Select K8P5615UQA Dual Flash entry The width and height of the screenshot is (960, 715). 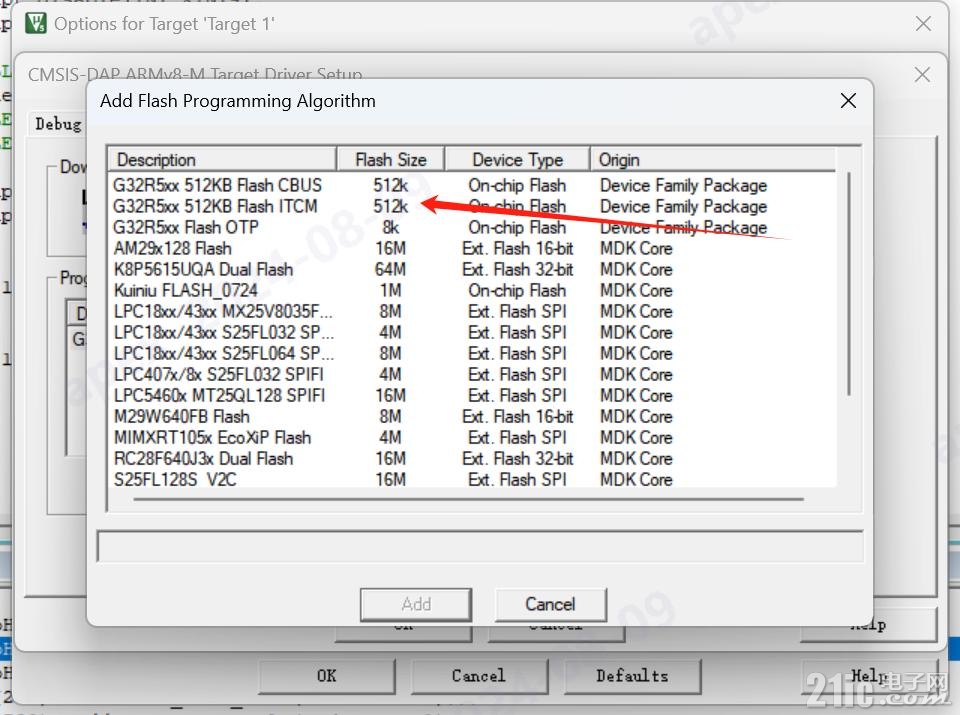click(471, 269)
